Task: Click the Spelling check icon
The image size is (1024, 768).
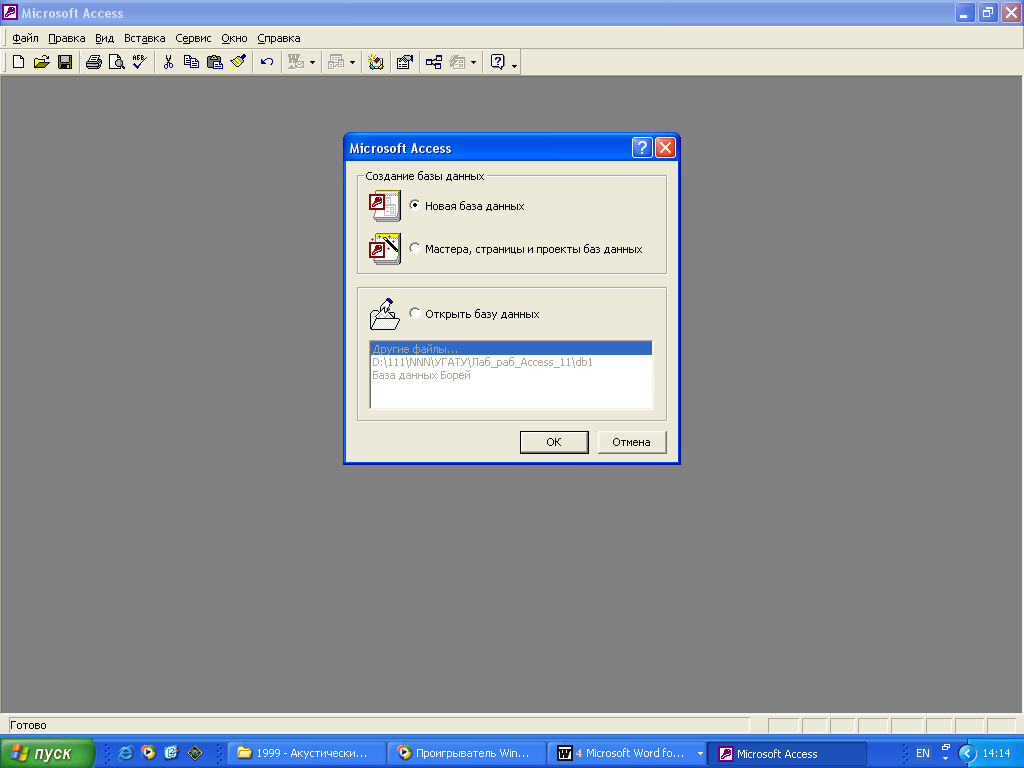Action: pos(139,62)
